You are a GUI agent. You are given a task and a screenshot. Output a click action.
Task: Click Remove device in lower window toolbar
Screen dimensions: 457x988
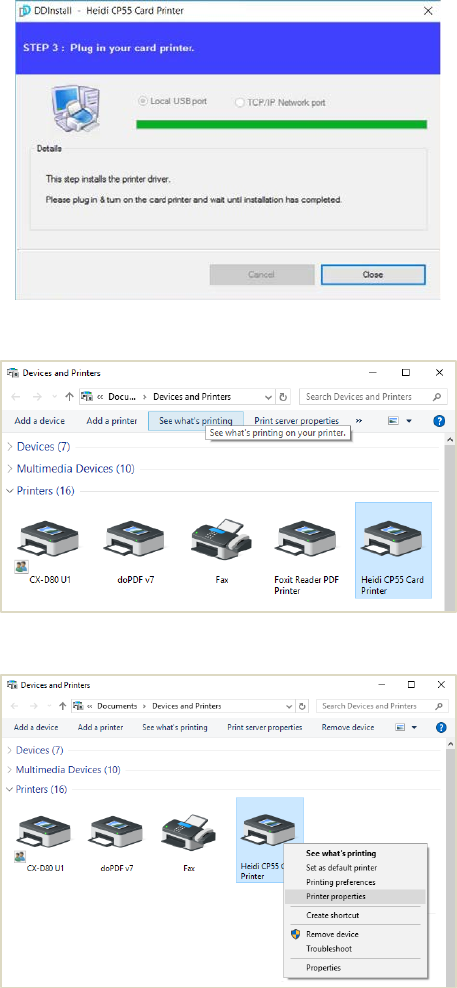click(348, 727)
